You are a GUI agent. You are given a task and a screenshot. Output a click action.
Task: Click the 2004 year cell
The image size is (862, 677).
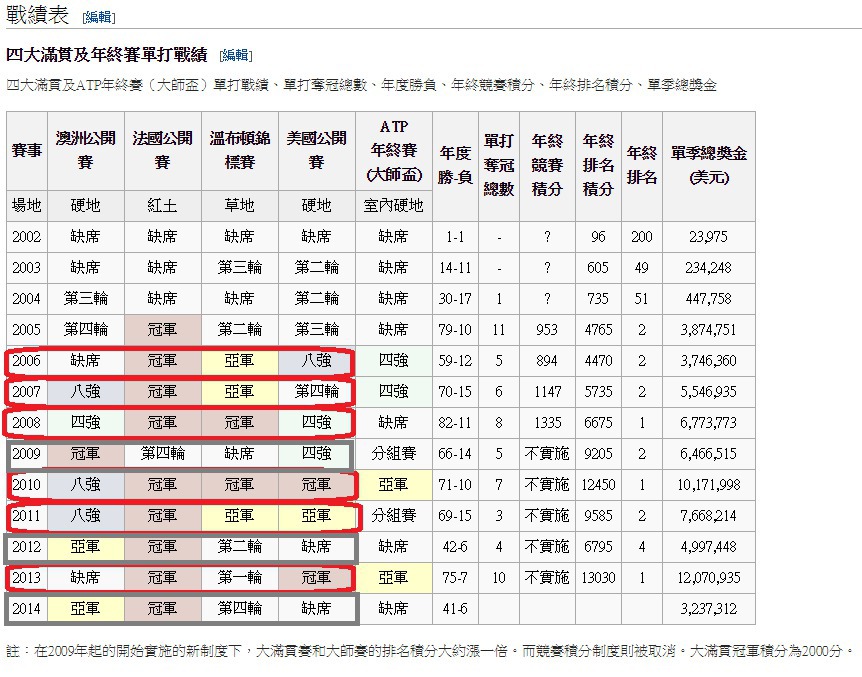27,299
